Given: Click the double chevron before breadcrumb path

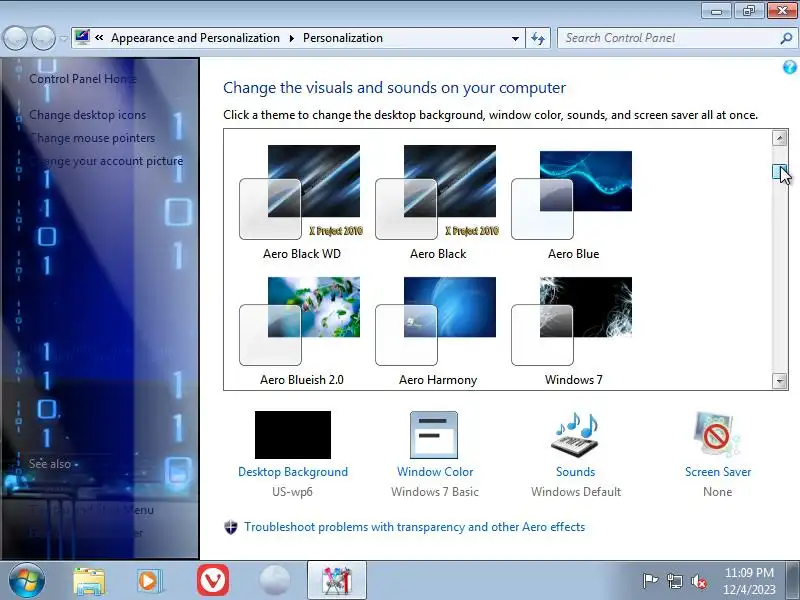Looking at the screenshot, I should (99, 37).
